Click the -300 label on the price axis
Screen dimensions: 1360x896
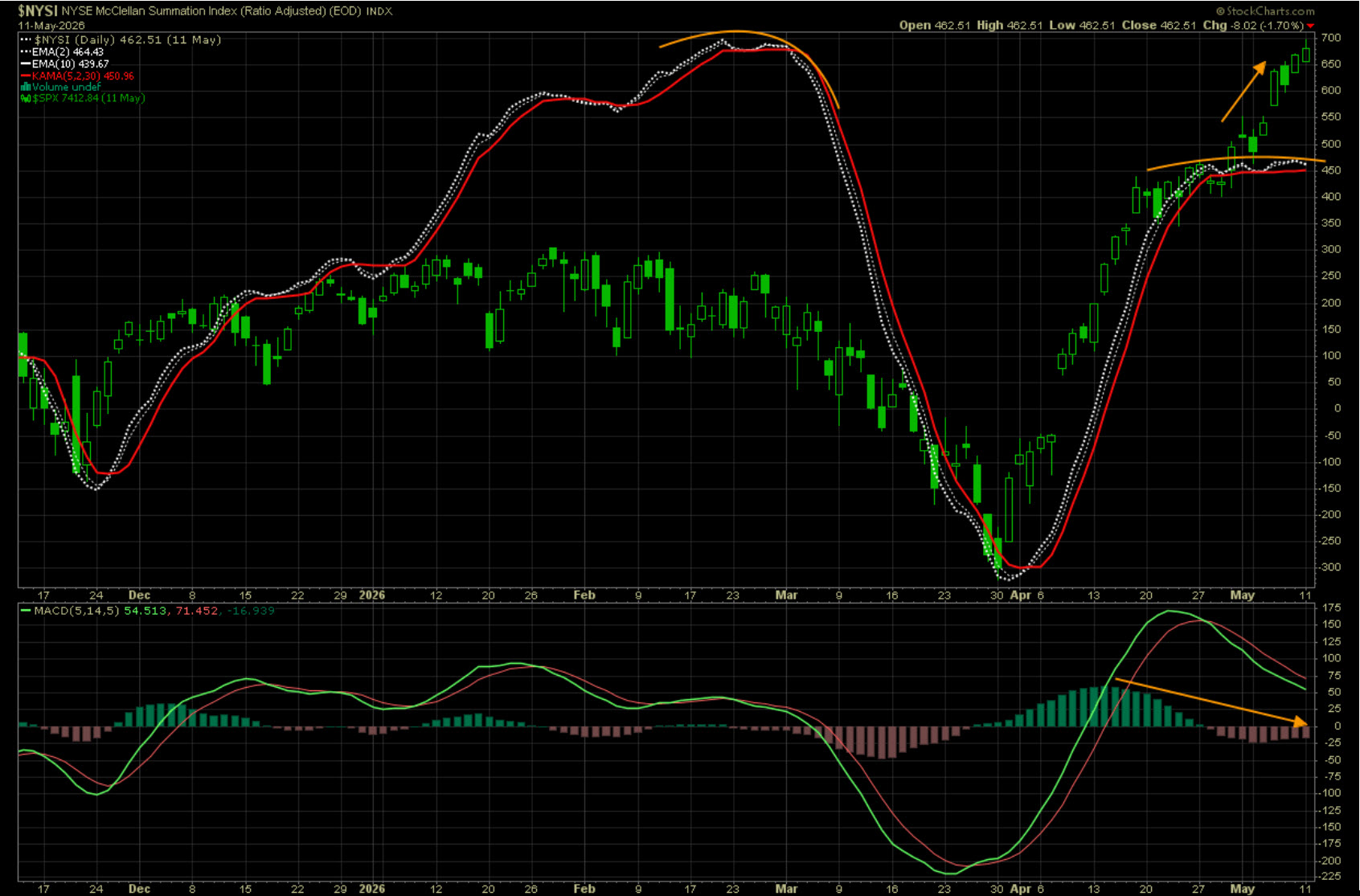click(x=1330, y=567)
